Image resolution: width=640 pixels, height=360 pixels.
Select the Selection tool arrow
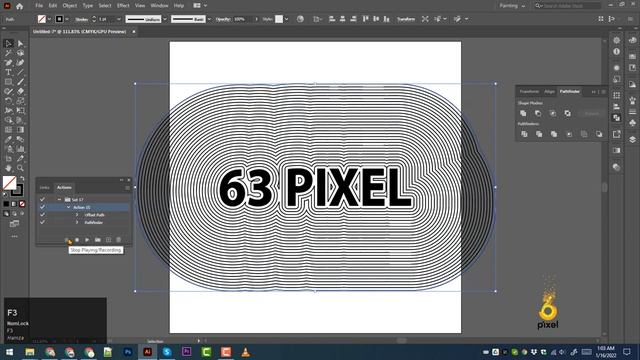8,43
